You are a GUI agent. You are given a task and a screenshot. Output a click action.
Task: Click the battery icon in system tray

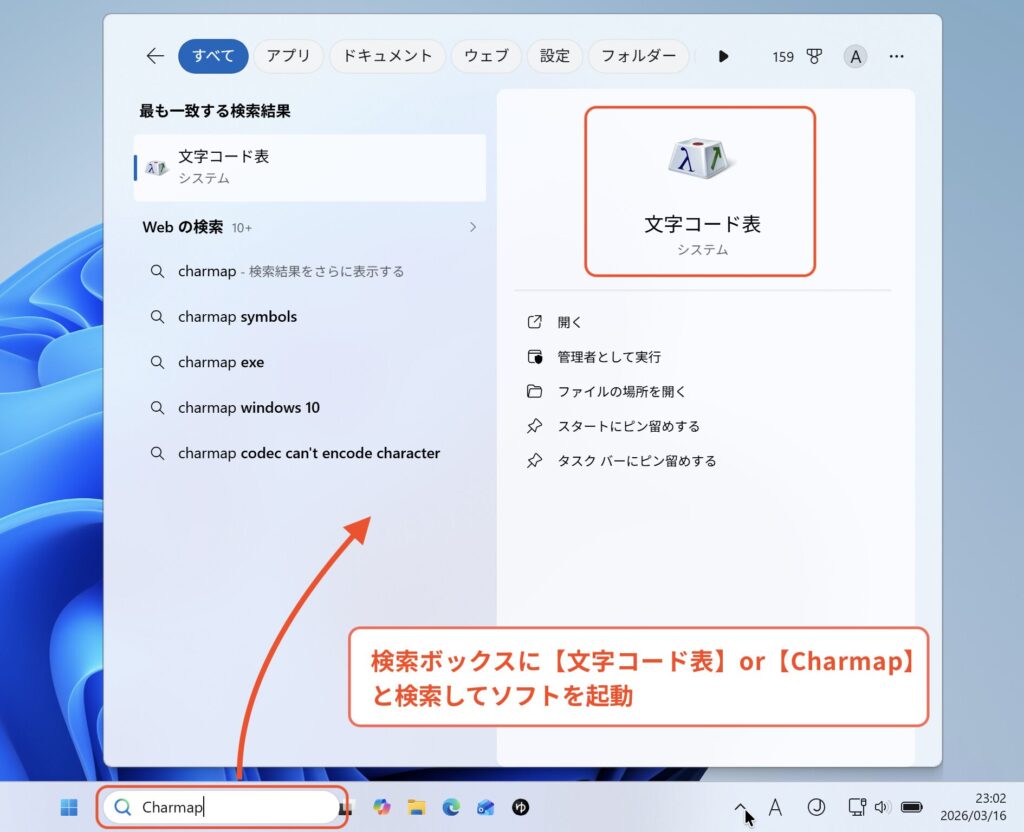click(x=911, y=807)
